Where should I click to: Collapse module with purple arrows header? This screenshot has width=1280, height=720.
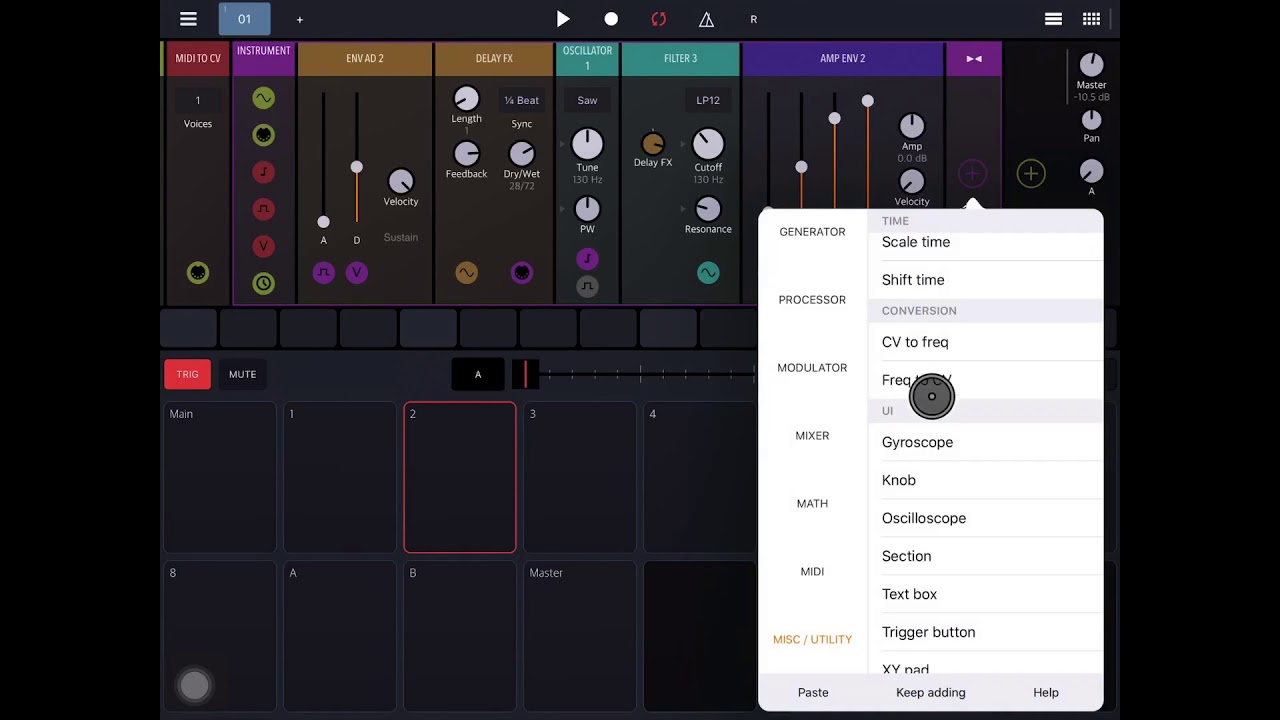pos(974,59)
